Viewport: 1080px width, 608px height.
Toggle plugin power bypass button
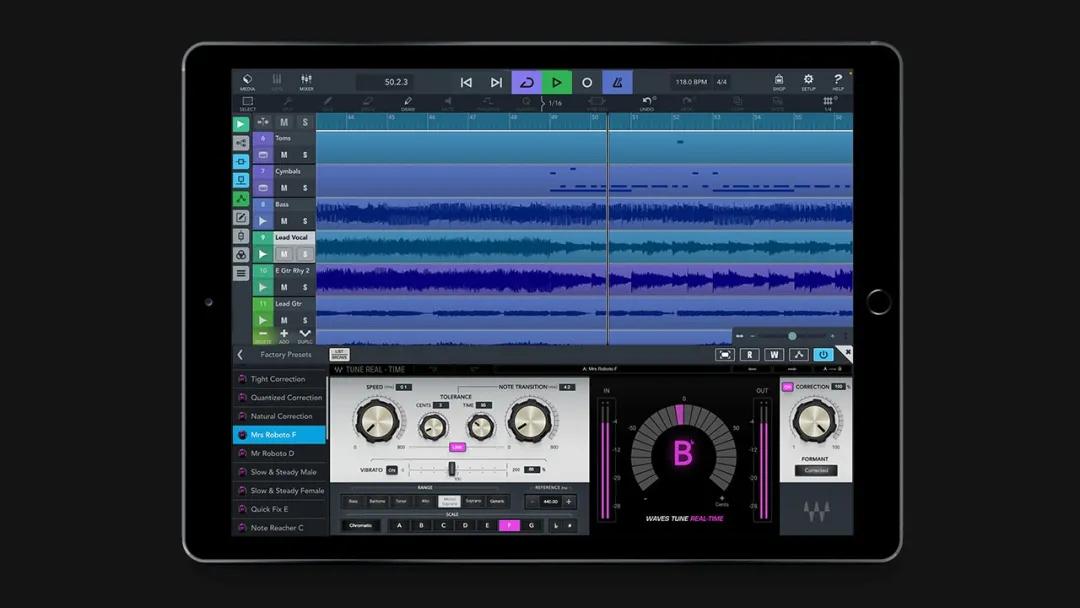[823, 355]
